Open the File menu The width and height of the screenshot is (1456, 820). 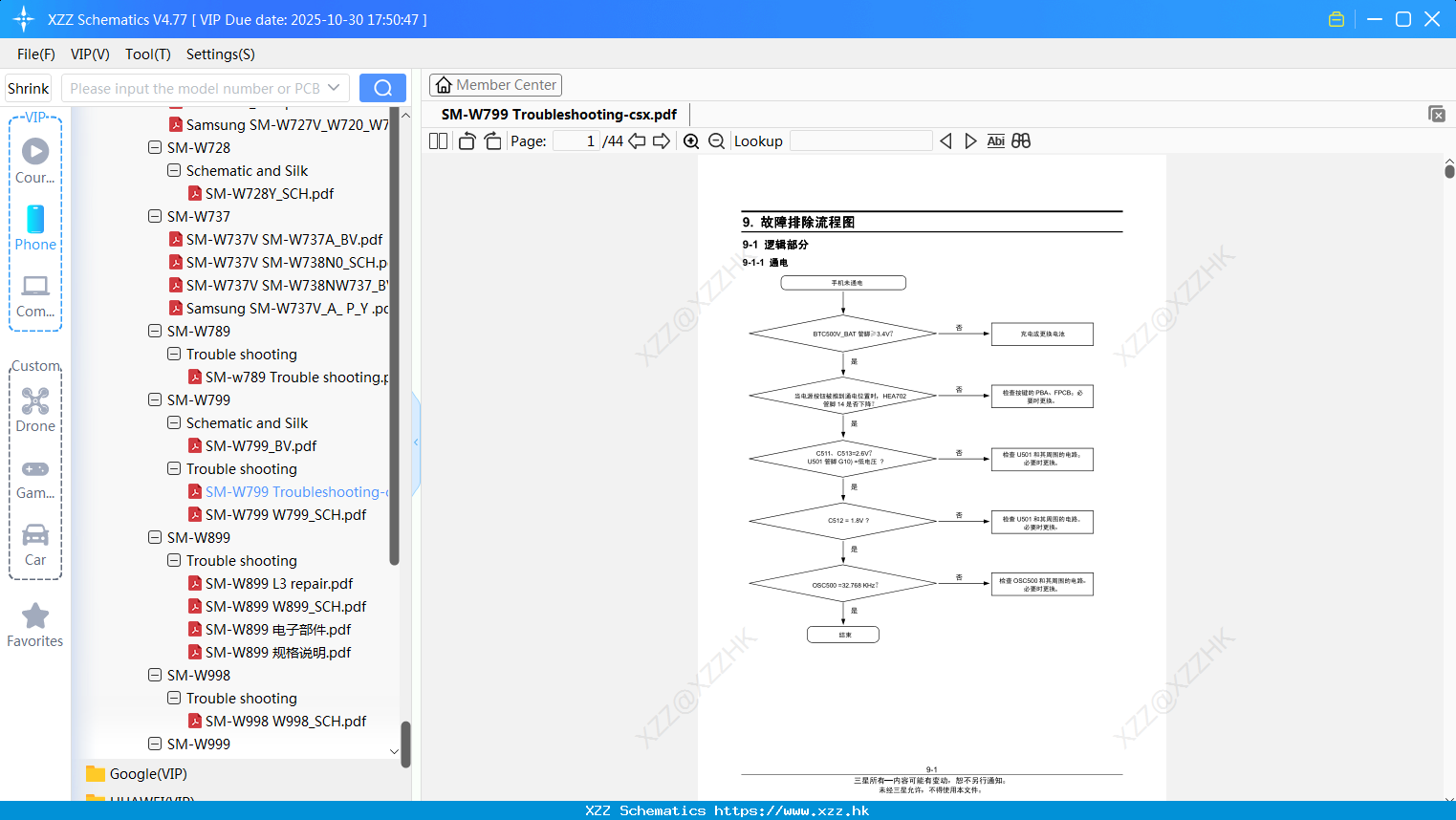(x=36, y=54)
